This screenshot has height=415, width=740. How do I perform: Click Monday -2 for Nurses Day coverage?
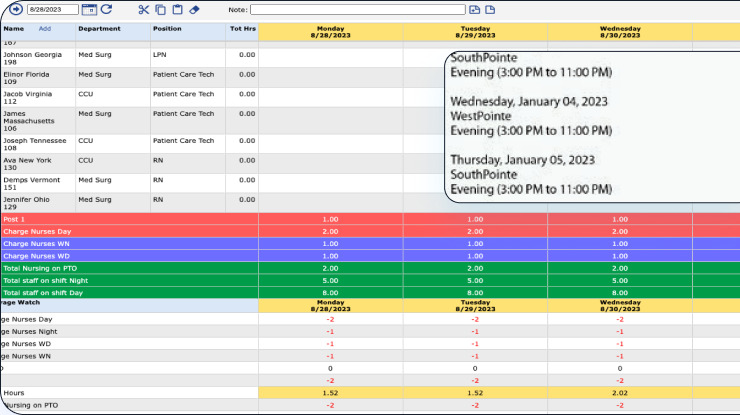tap(330, 319)
